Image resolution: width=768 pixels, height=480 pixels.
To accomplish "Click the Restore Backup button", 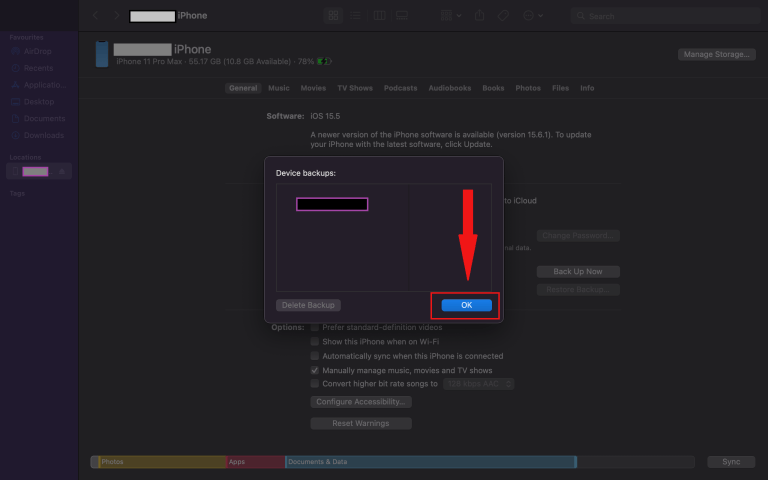I will coord(578,289).
